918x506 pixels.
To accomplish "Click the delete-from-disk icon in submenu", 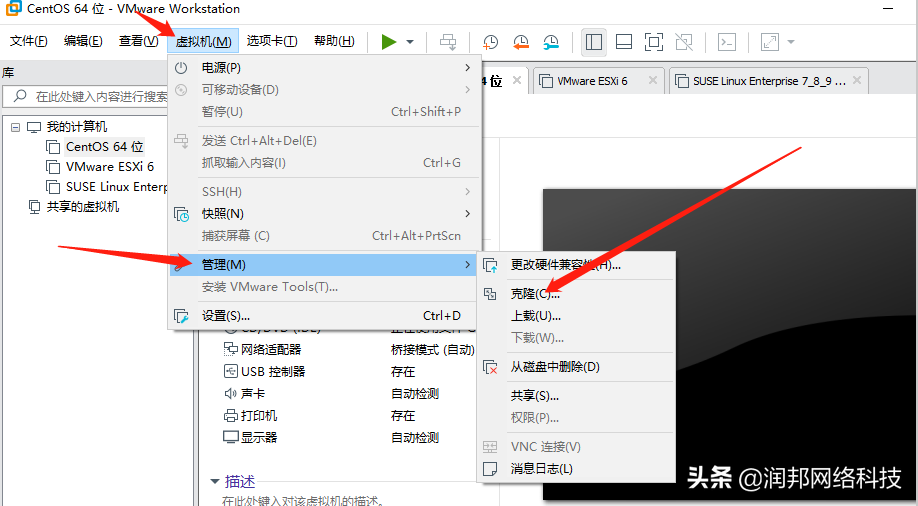I will pos(490,367).
